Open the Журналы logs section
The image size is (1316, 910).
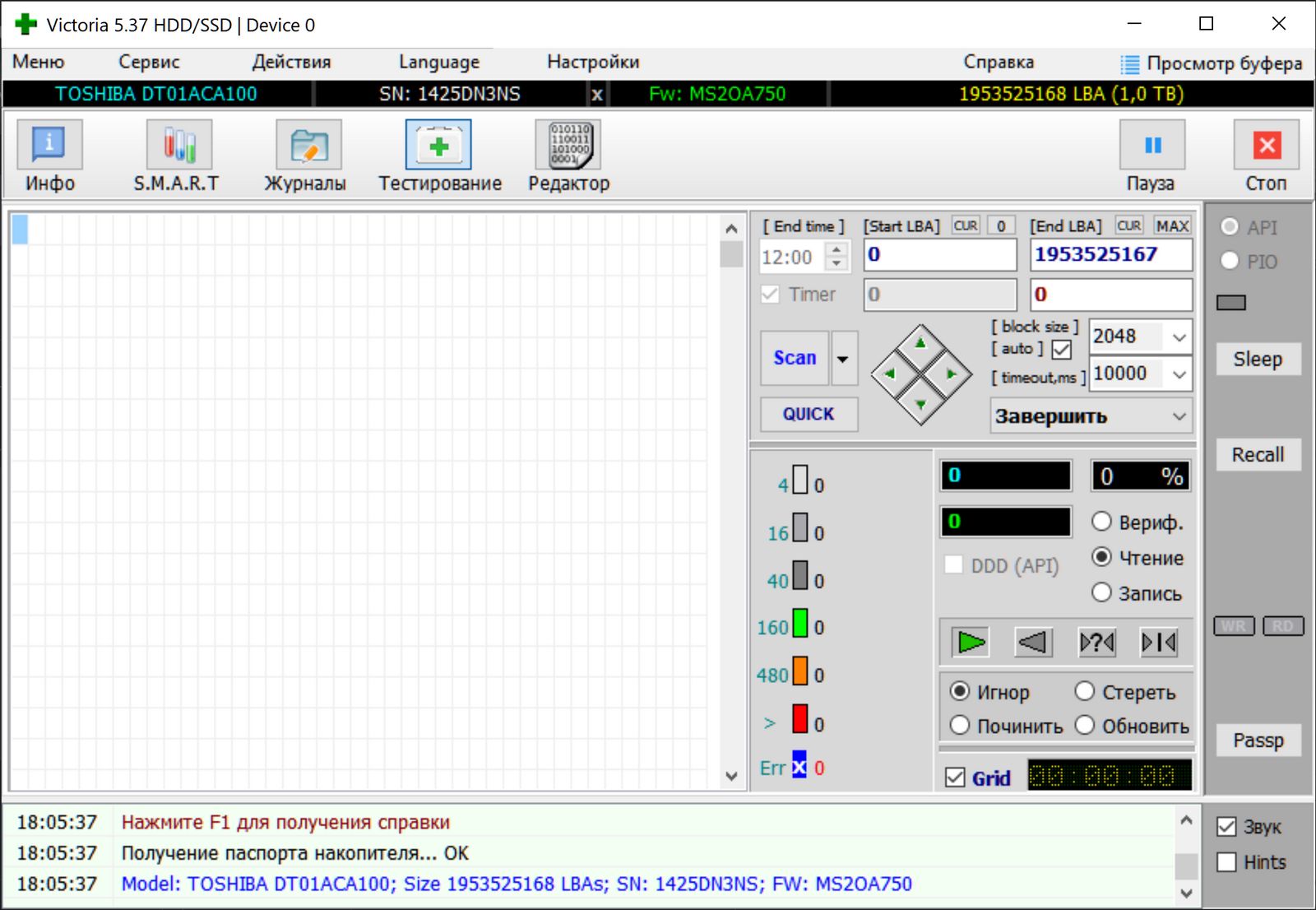pyautogui.click(x=308, y=146)
